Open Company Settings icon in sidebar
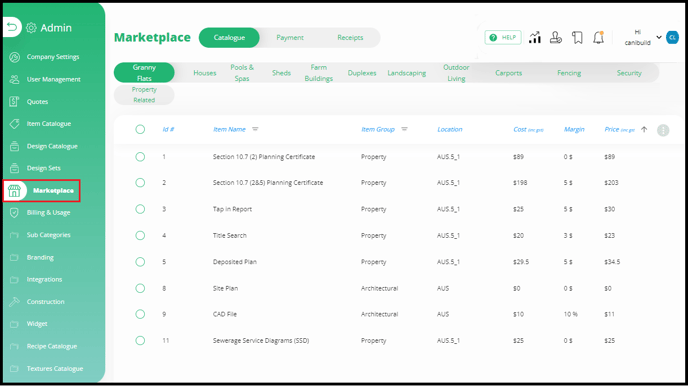 pyautogui.click(x=14, y=57)
